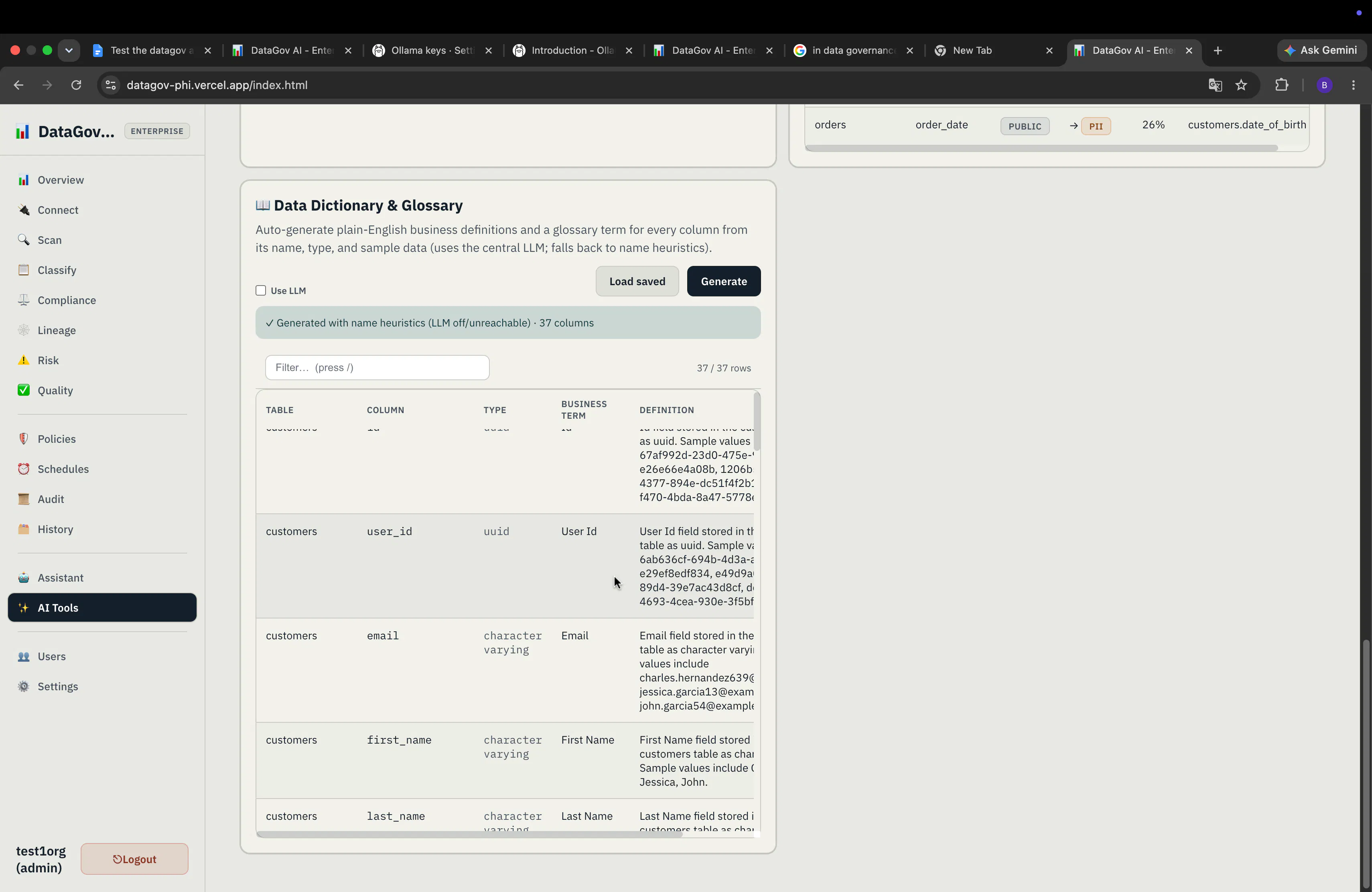
Task: Switch to the Introduction Ollama tab
Action: 572,51
